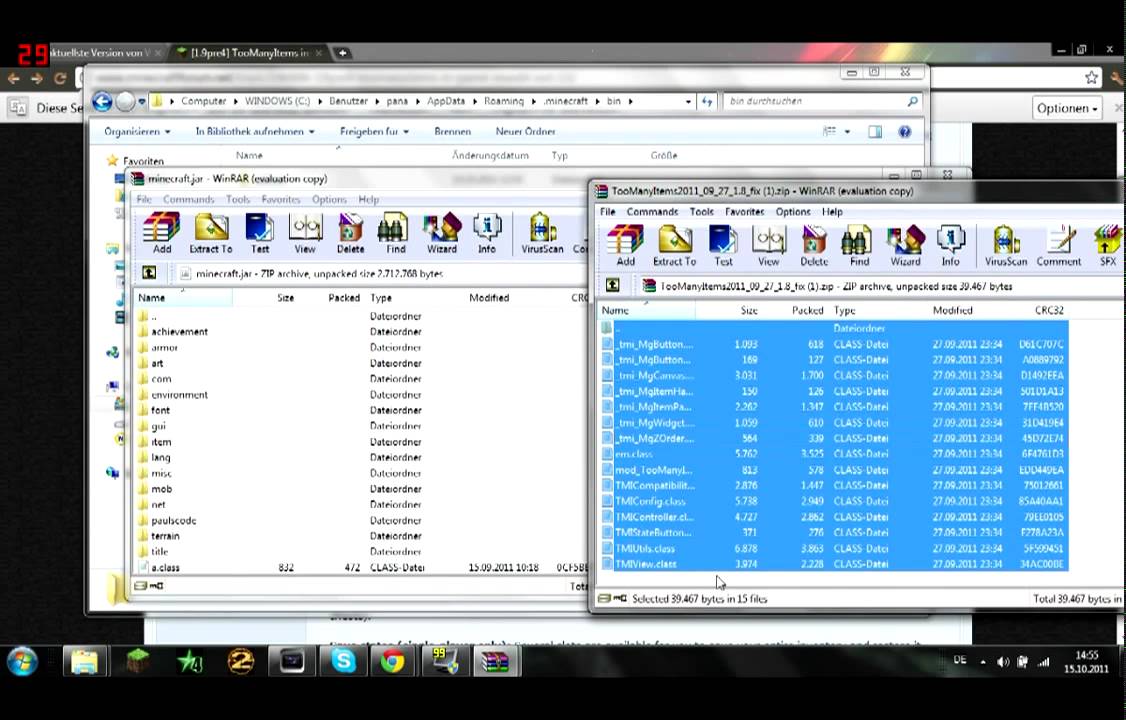Click Explorer help question mark icon
1126x720 pixels.
coord(905,131)
